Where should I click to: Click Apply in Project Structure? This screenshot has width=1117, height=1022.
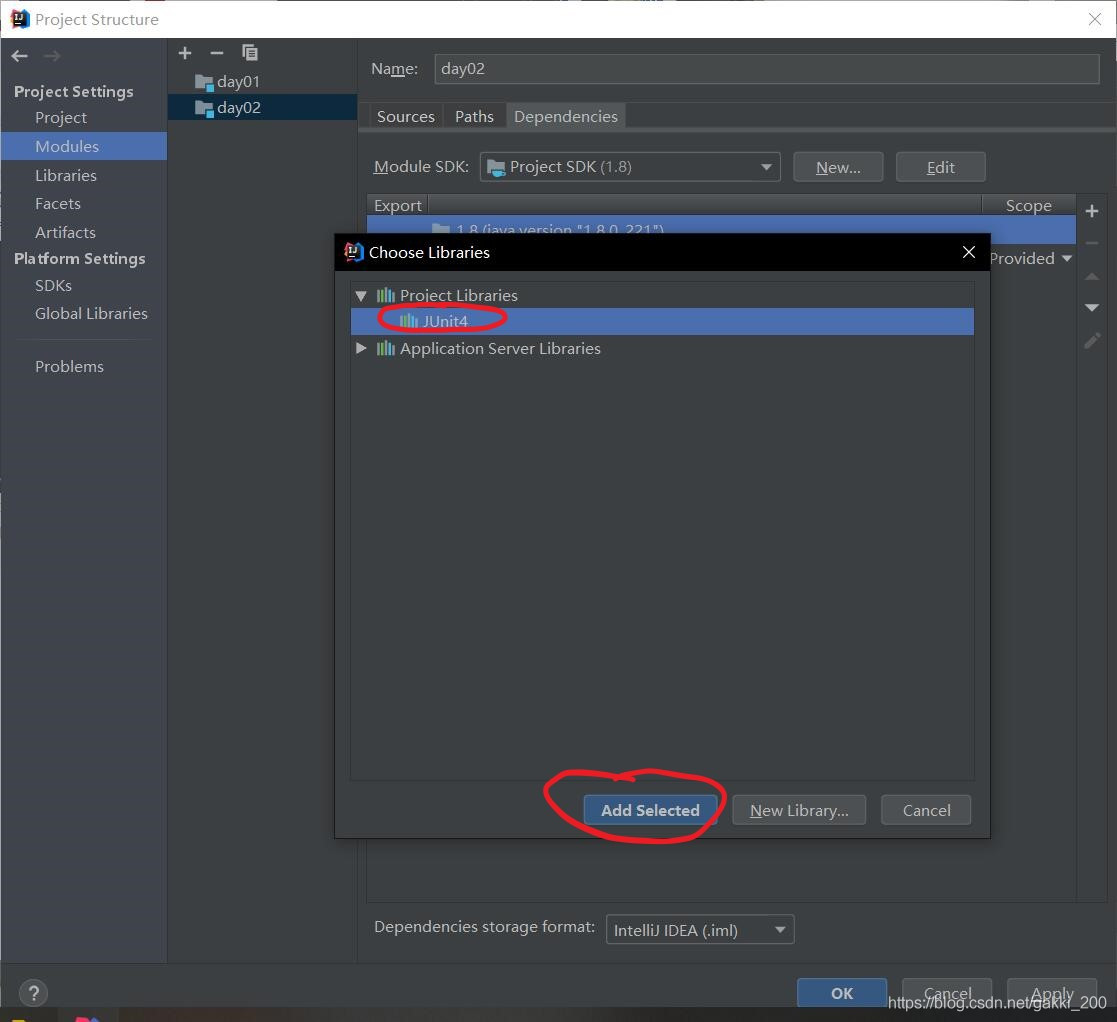1051,993
